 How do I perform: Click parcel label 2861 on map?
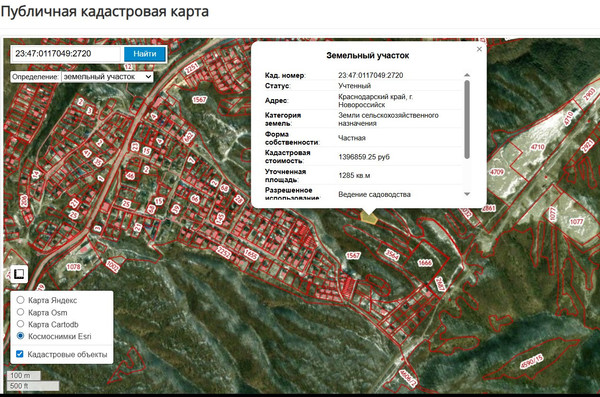pos(489,208)
